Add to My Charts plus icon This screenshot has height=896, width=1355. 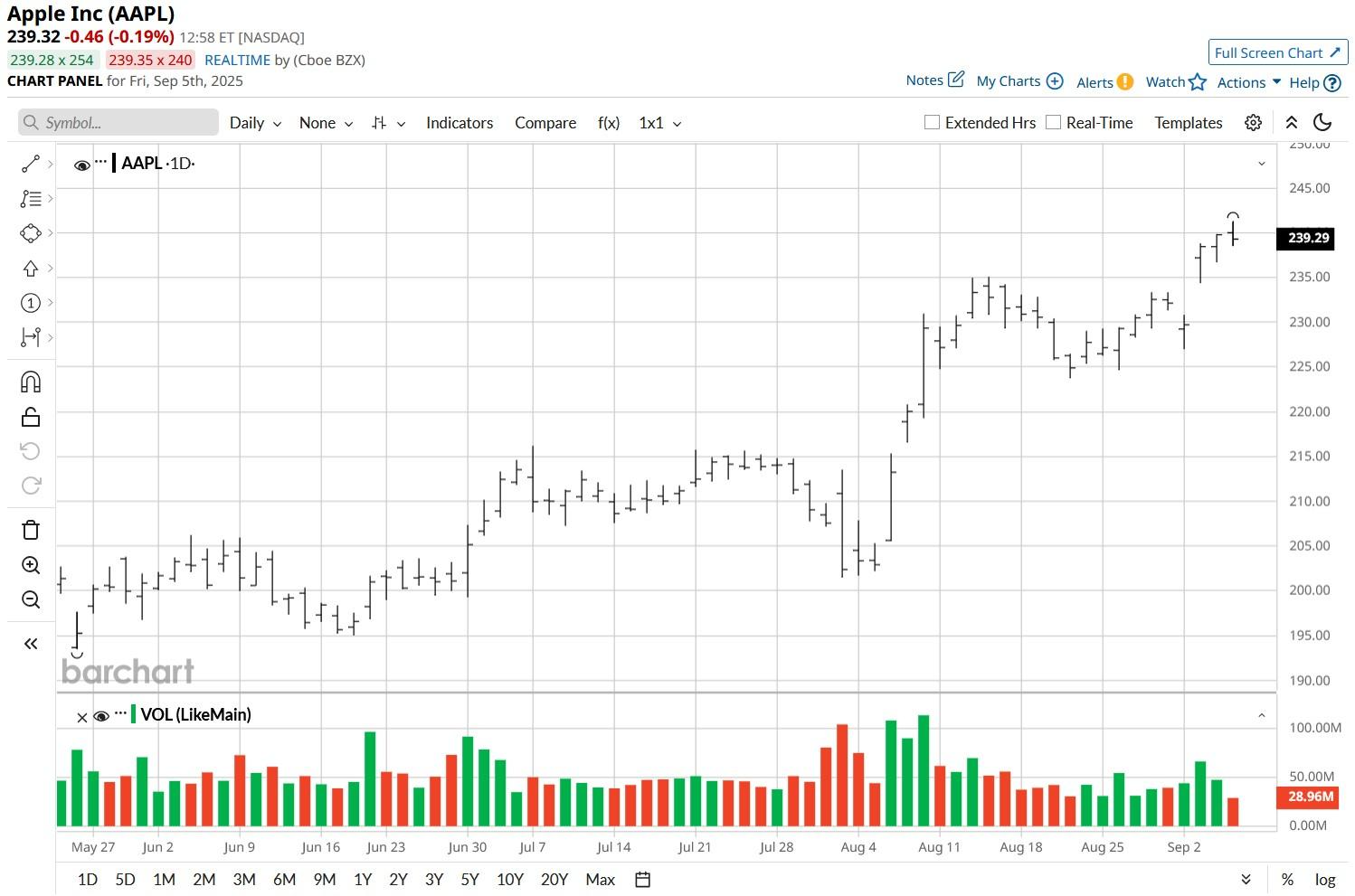tap(1055, 81)
